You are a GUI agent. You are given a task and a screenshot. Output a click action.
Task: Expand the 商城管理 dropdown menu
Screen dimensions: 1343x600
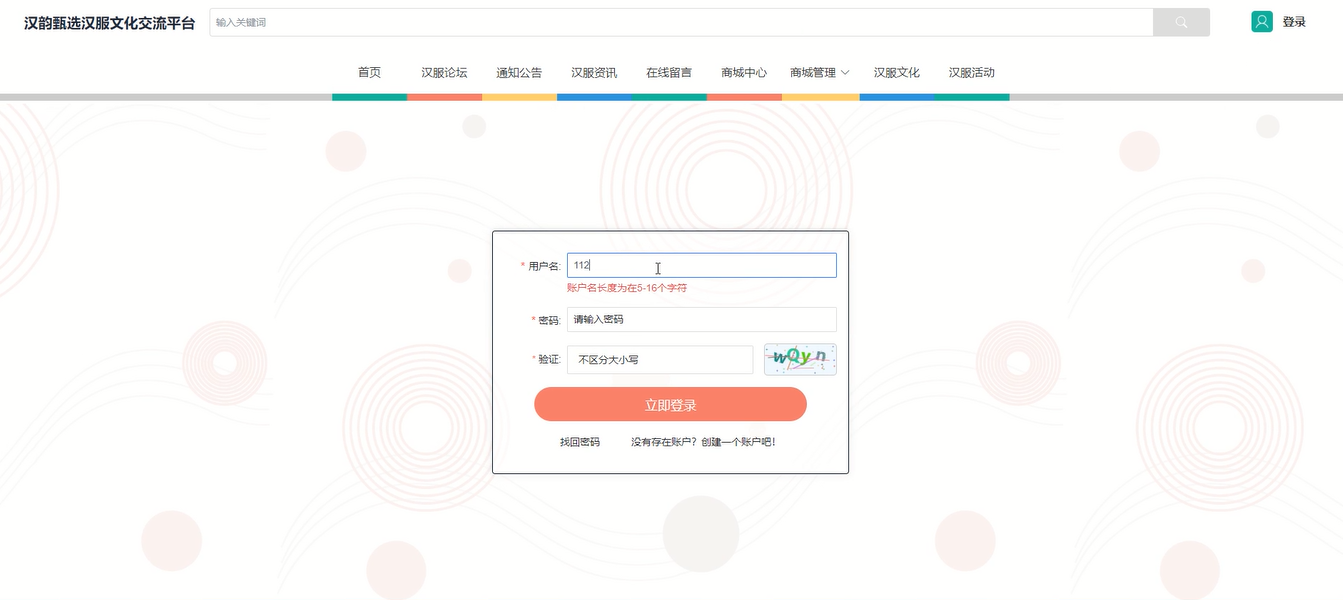[x=814, y=72]
